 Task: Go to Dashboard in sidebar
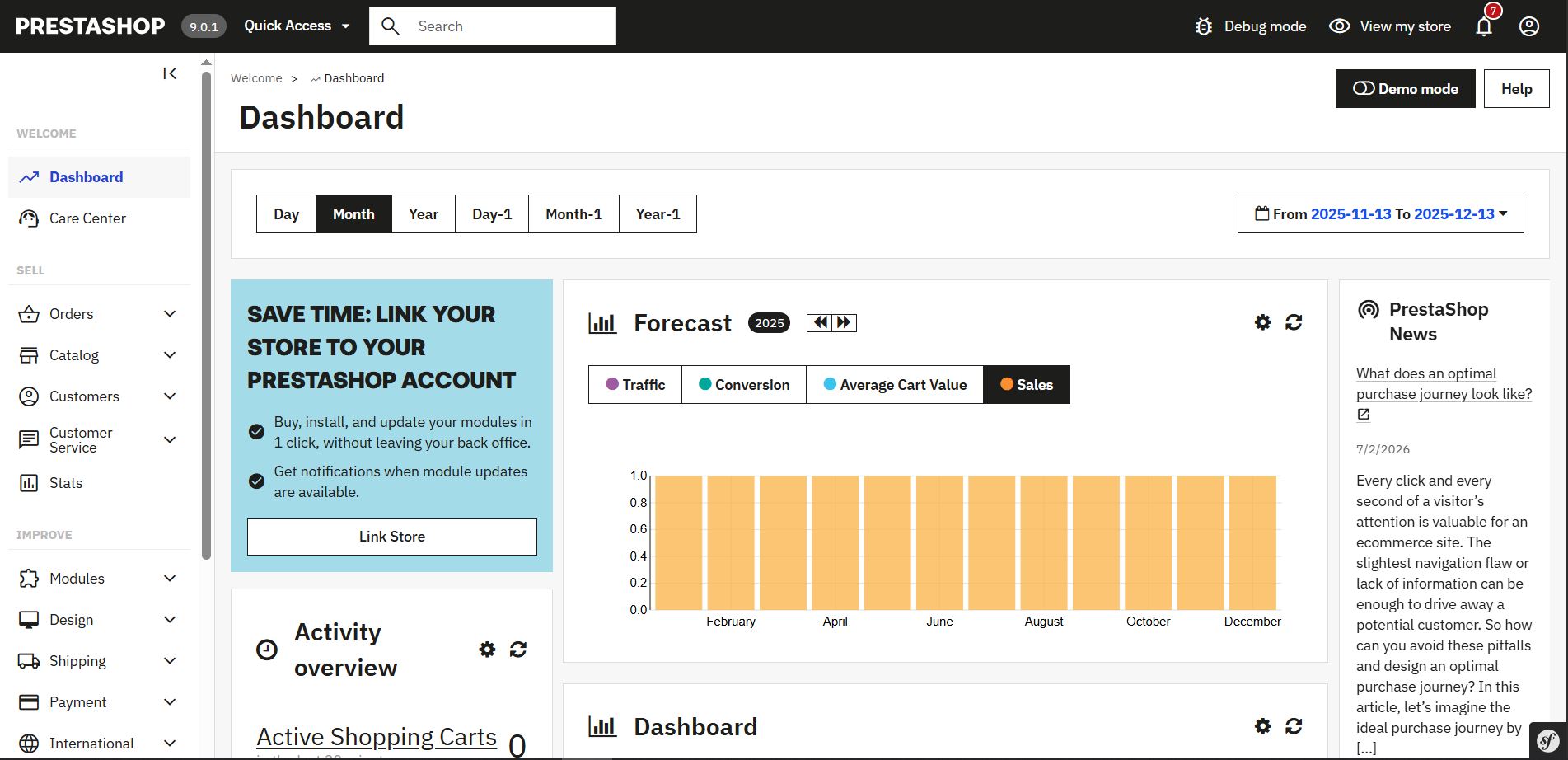point(99,177)
